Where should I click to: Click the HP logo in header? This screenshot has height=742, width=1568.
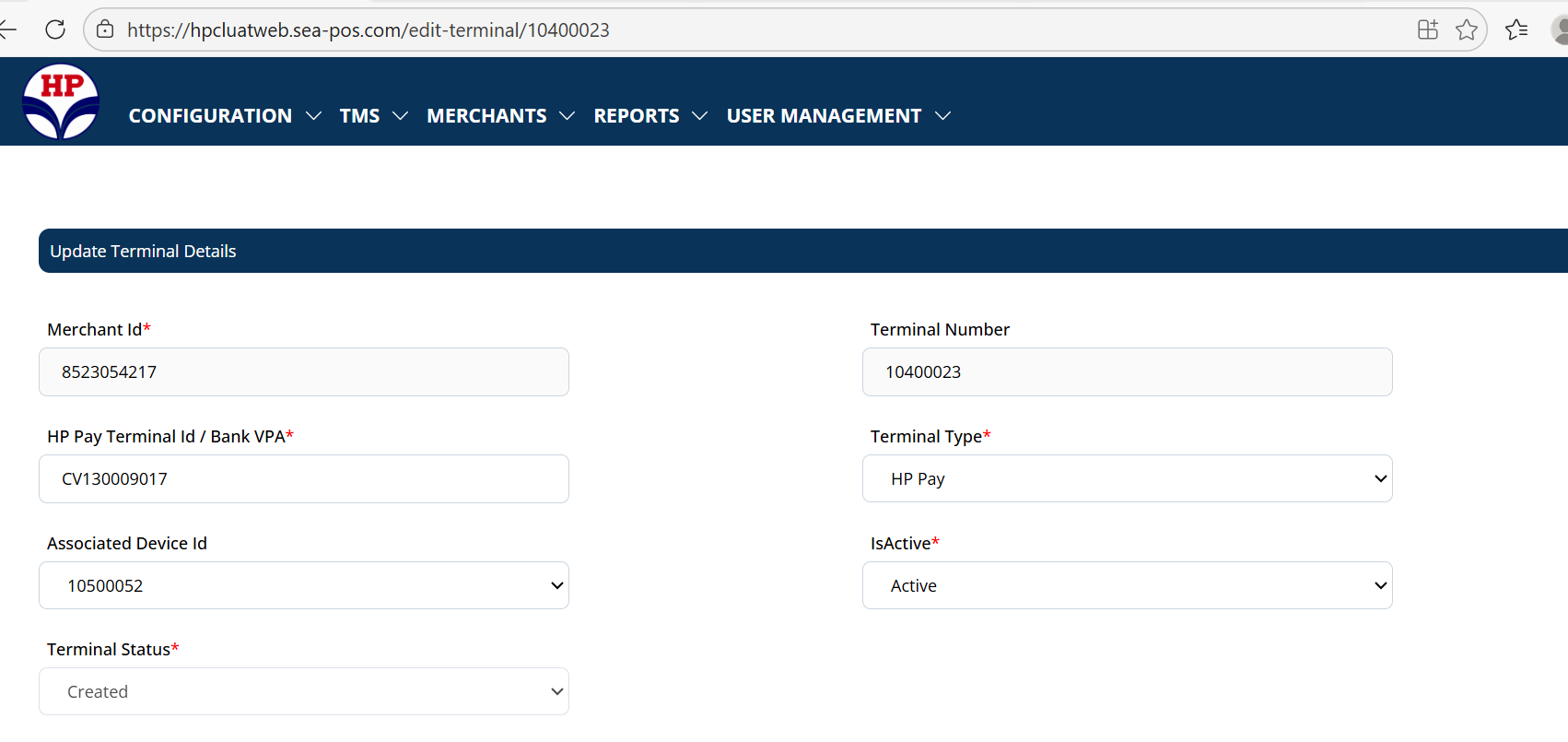coord(61,101)
